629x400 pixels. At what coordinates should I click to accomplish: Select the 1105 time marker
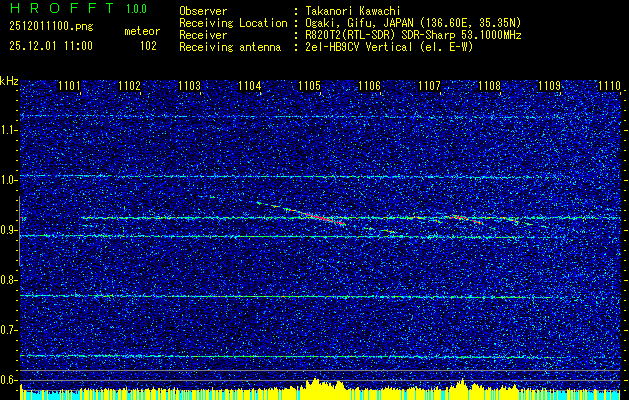coord(309,87)
